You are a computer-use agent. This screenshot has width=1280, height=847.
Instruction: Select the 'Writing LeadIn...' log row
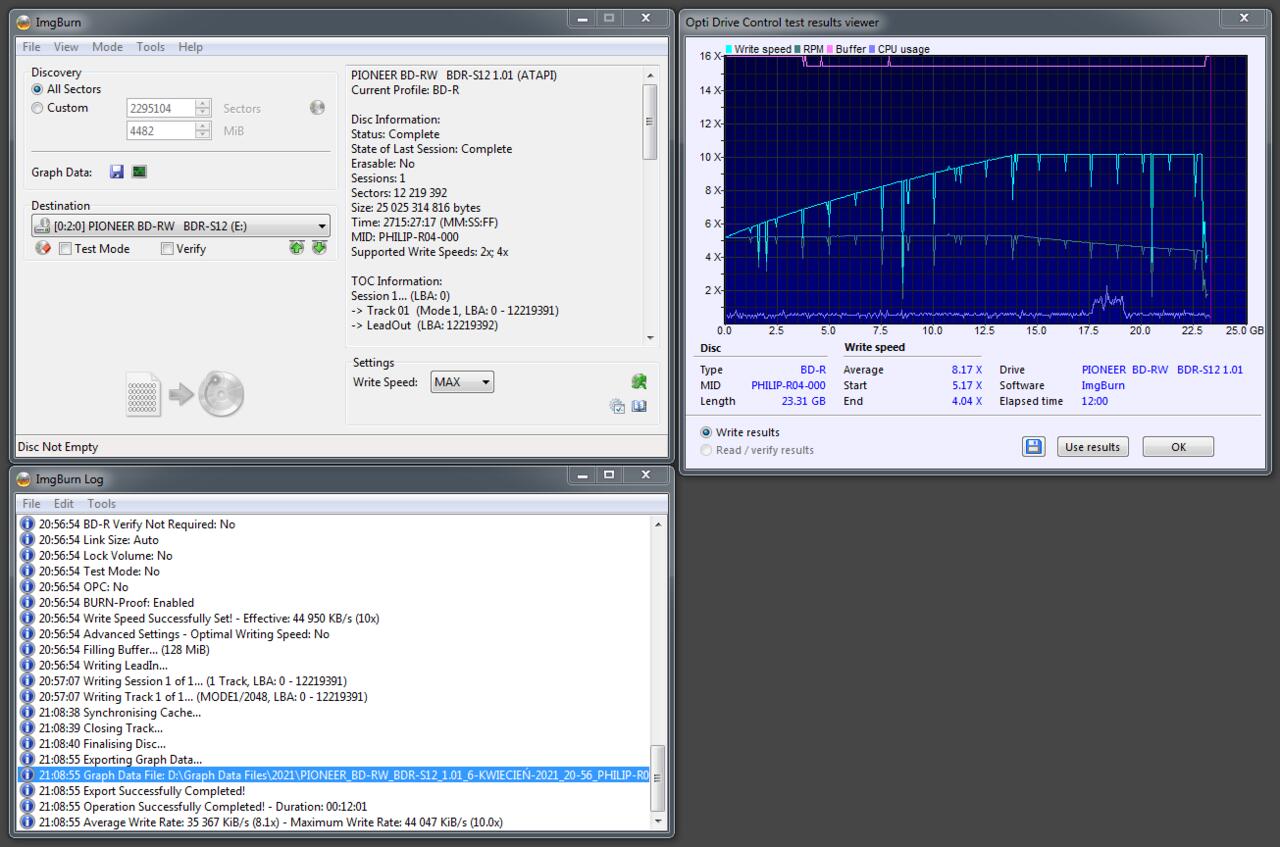(335, 665)
